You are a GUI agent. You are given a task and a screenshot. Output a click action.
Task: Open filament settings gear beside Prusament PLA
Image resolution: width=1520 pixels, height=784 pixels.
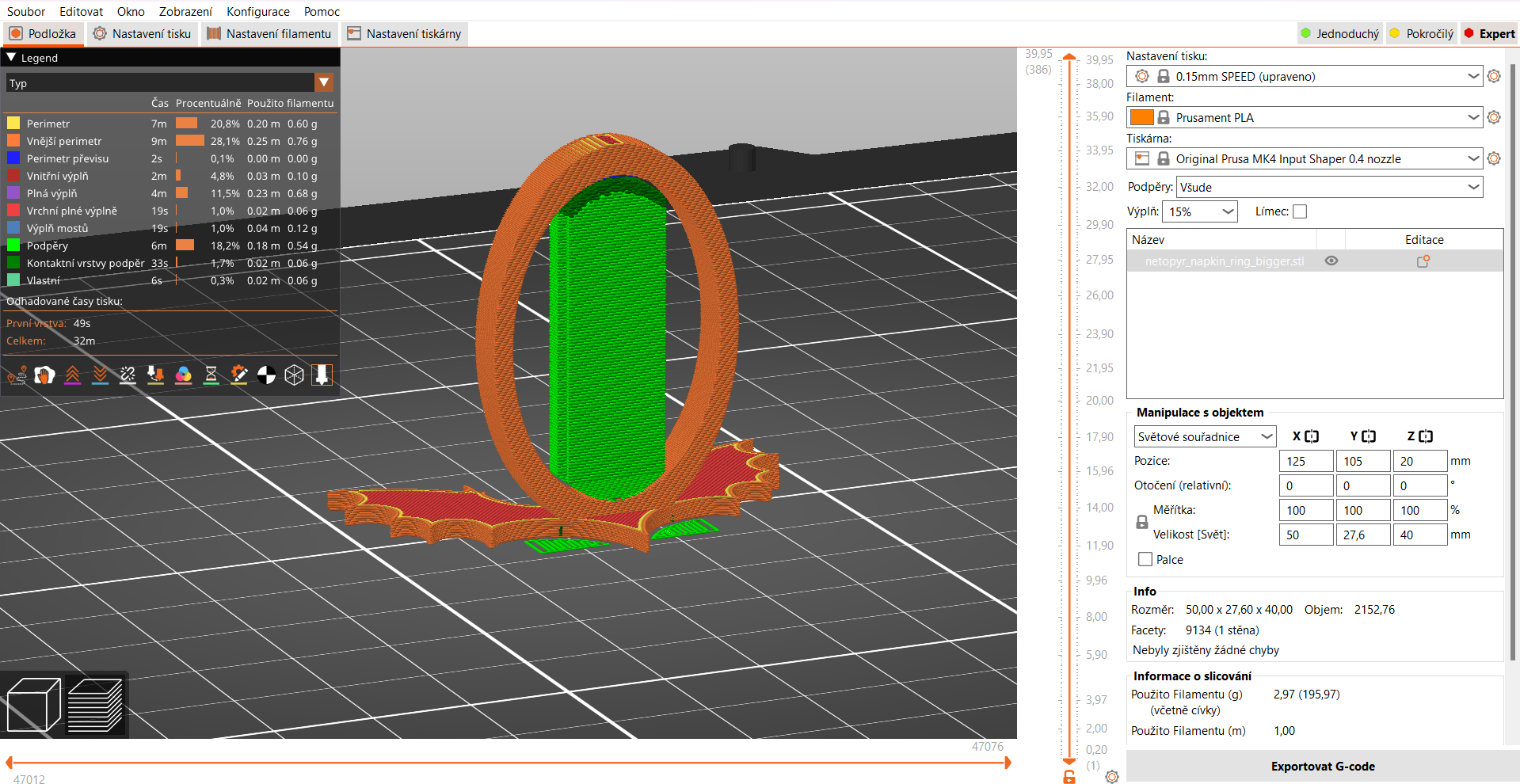(1494, 117)
